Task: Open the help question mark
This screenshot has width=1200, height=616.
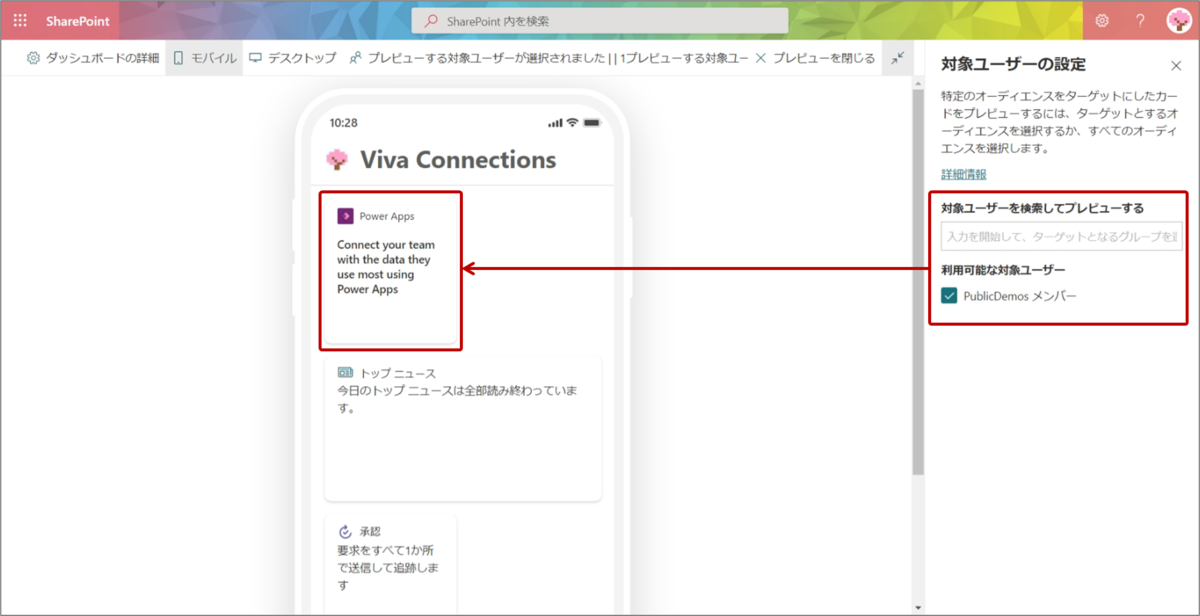Action: (x=1140, y=21)
